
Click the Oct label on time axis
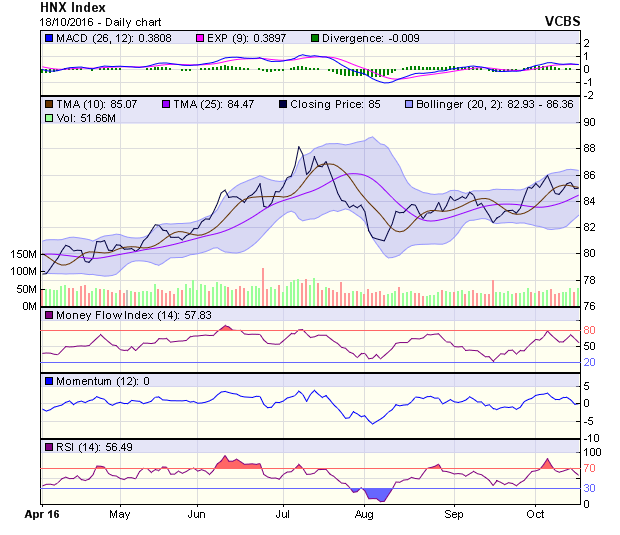(x=536, y=515)
